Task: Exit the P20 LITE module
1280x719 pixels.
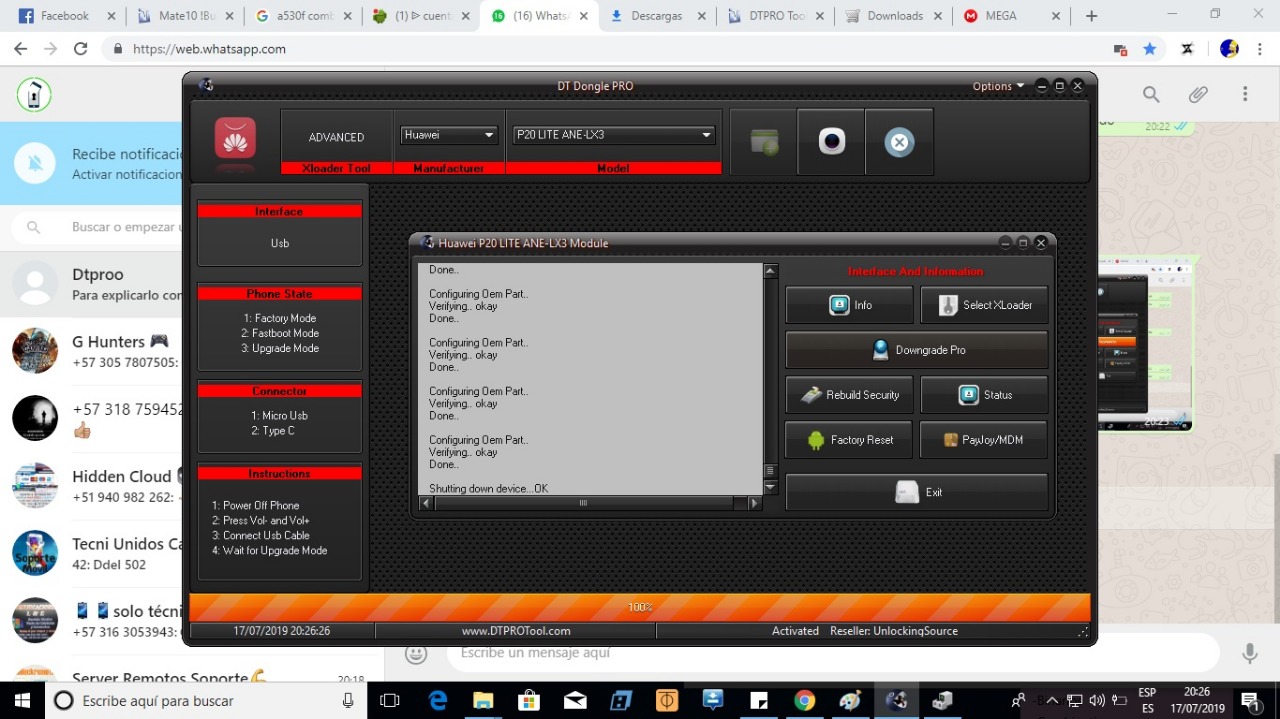Action: [x=917, y=492]
